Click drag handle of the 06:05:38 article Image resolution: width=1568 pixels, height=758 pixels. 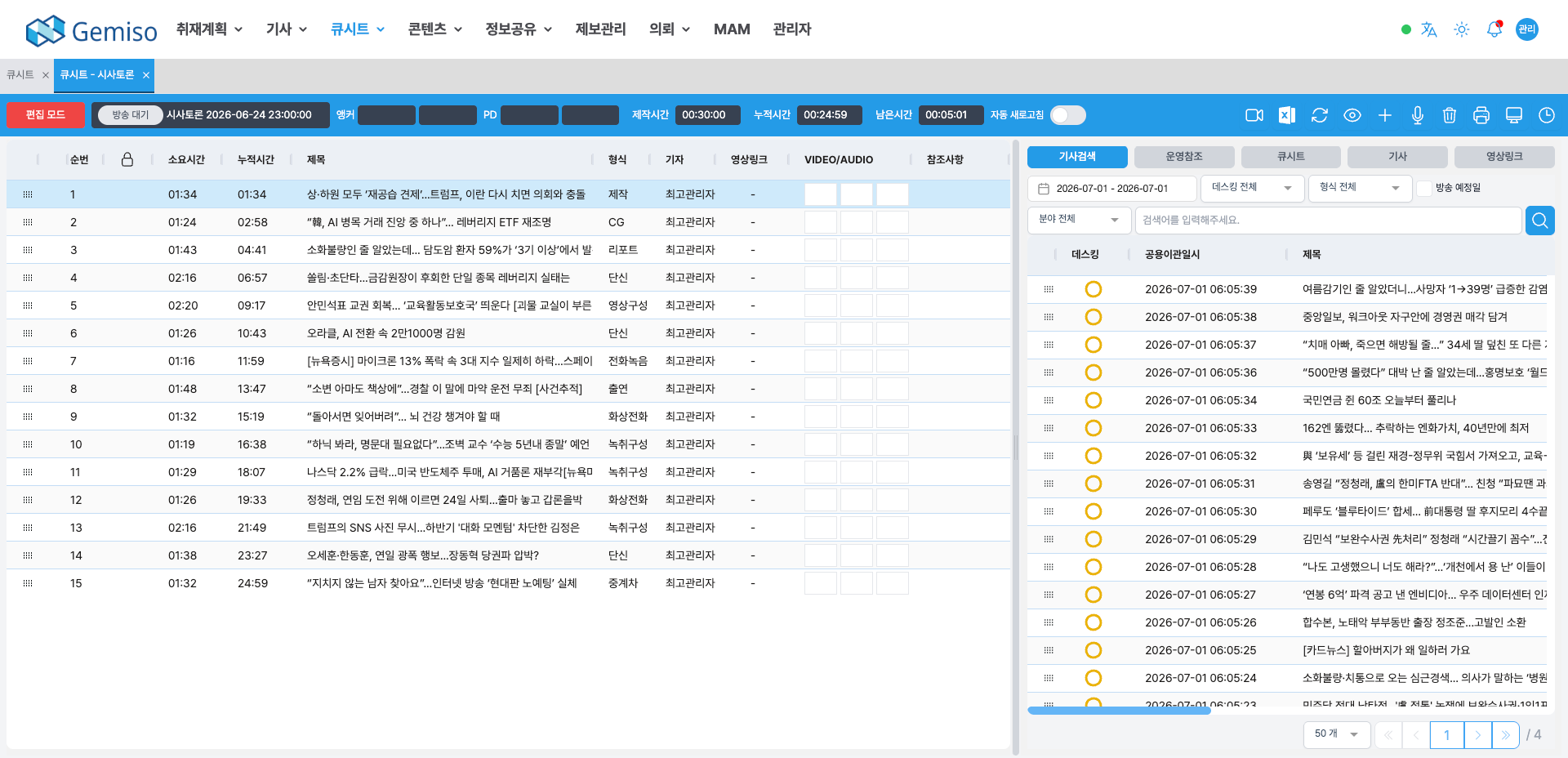[x=1049, y=317]
